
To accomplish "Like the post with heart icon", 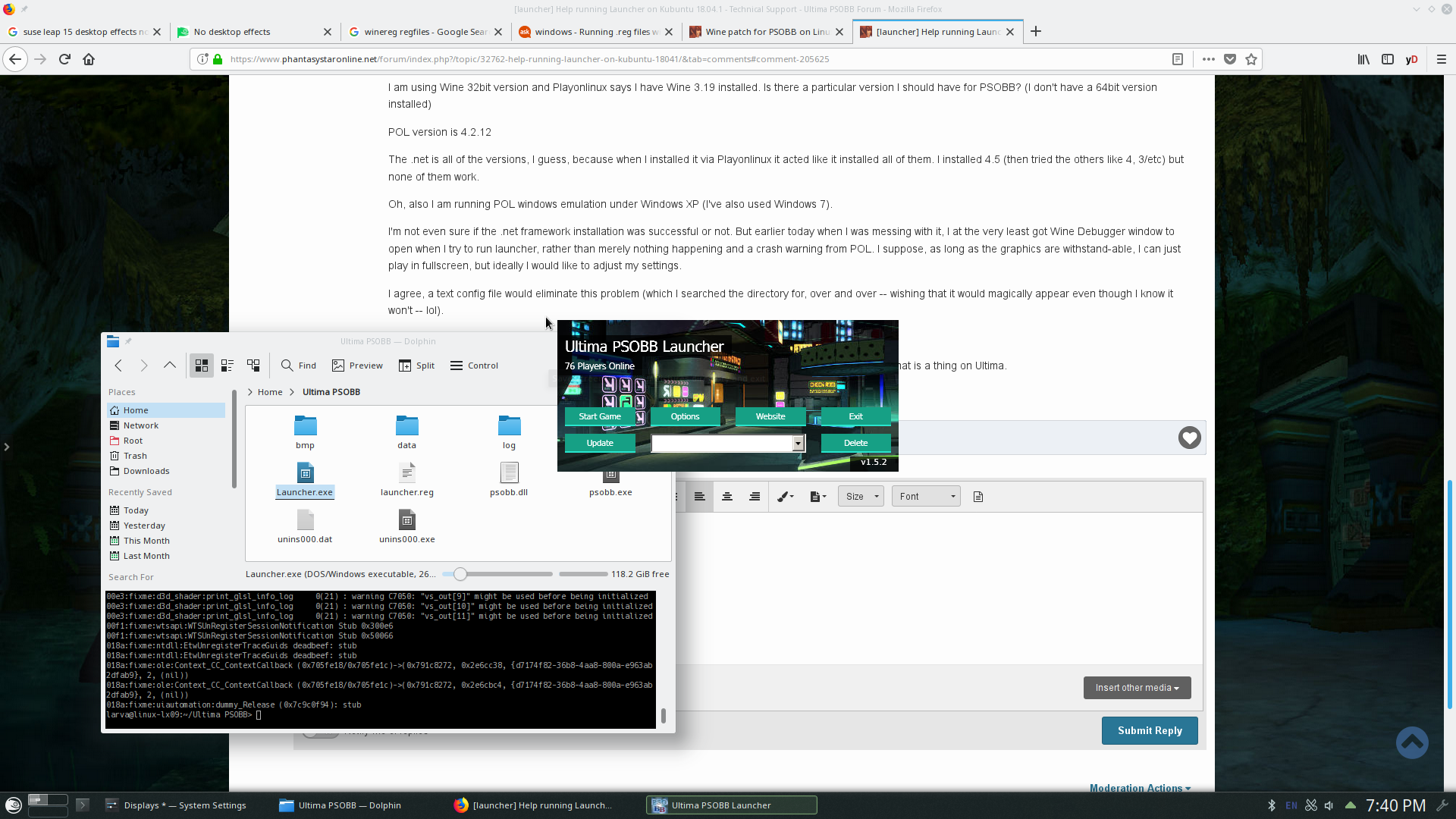I will pos(1190,438).
